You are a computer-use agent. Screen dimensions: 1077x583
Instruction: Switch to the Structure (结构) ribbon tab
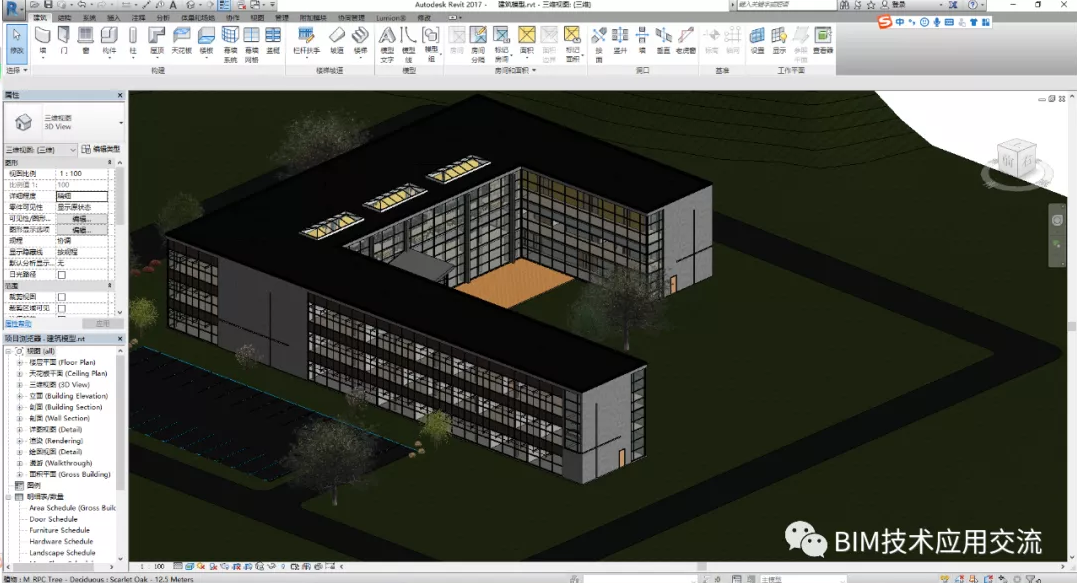click(65, 17)
